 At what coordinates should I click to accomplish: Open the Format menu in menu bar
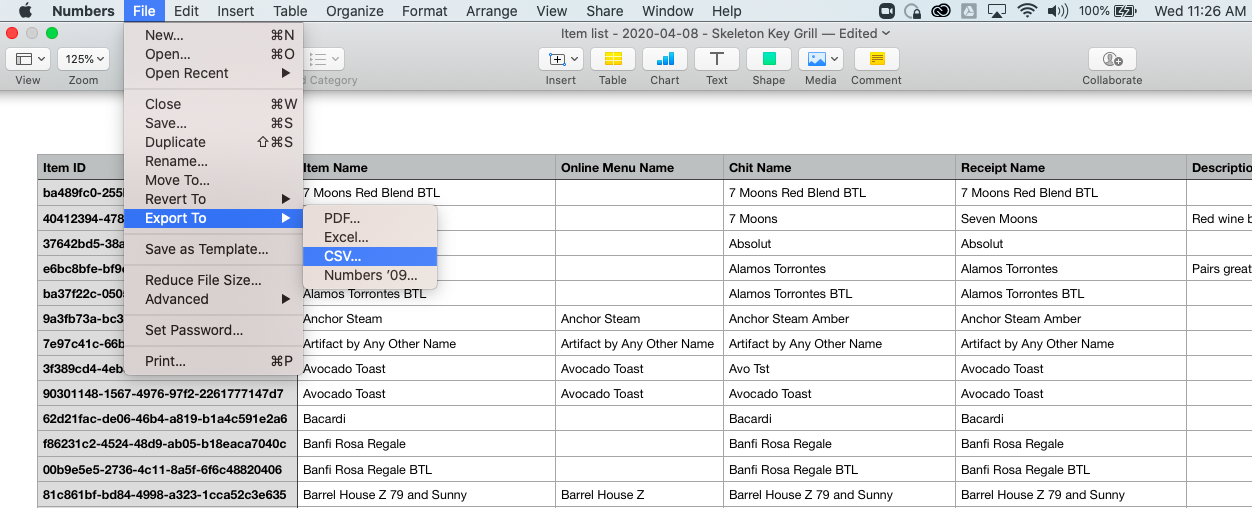[x=424, y=11]
